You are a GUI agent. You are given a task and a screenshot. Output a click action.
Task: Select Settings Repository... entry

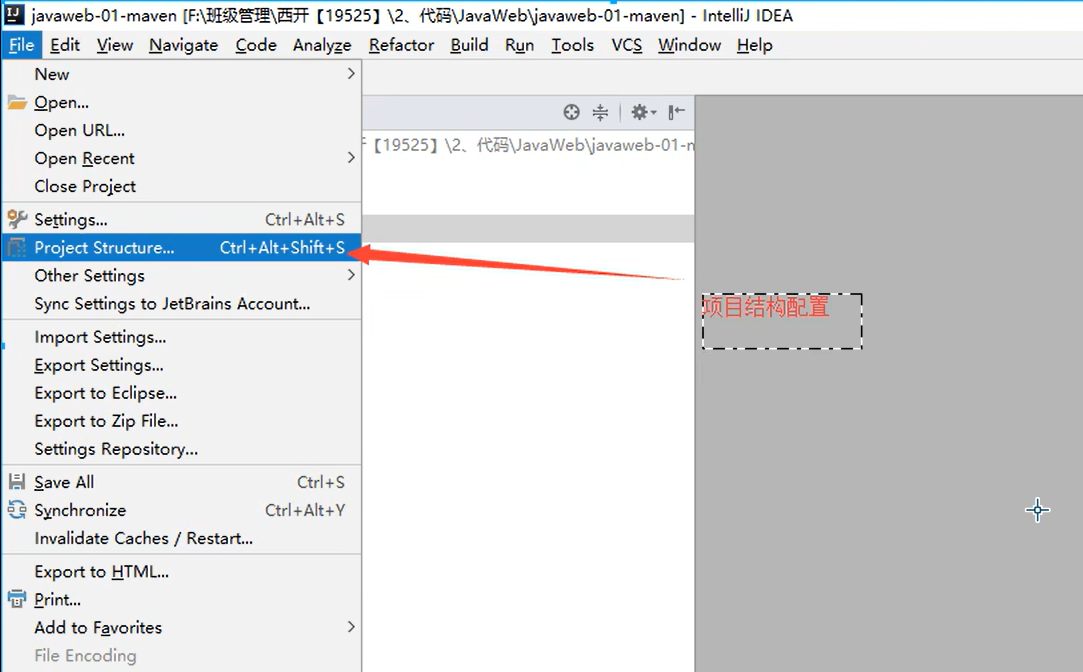pyautogui.click(x=182, y=449)
